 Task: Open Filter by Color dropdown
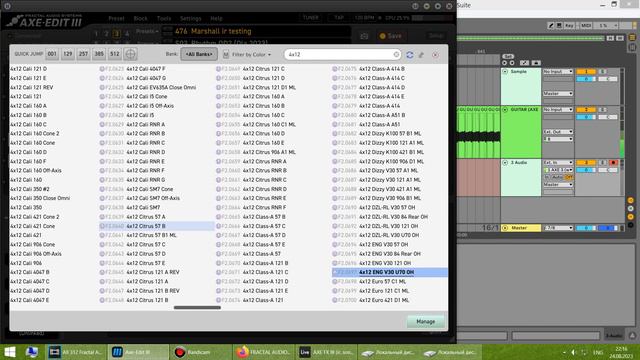pyautogui.click(x=251, y=54)
